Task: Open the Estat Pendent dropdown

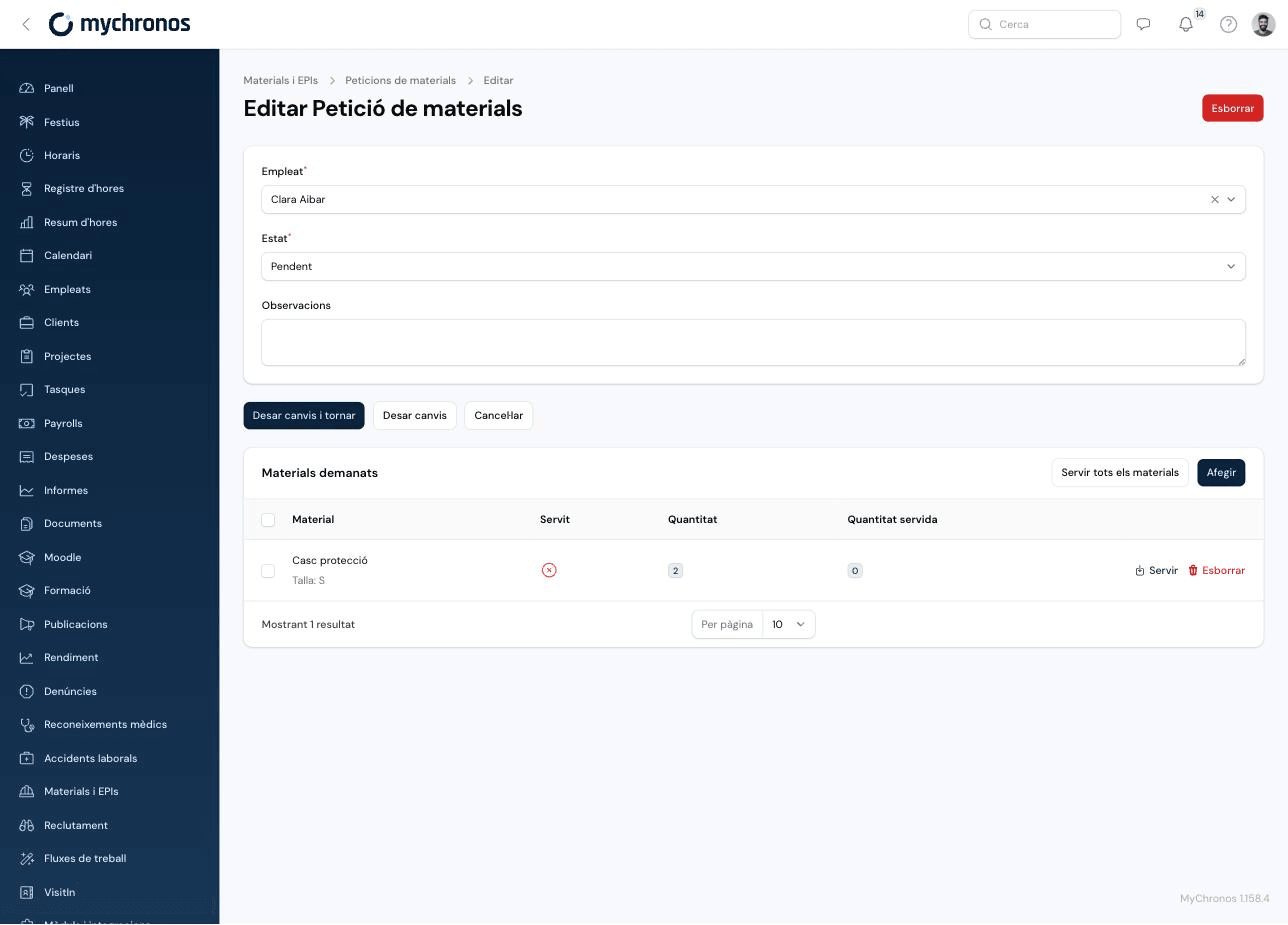Action: [753, 266]
